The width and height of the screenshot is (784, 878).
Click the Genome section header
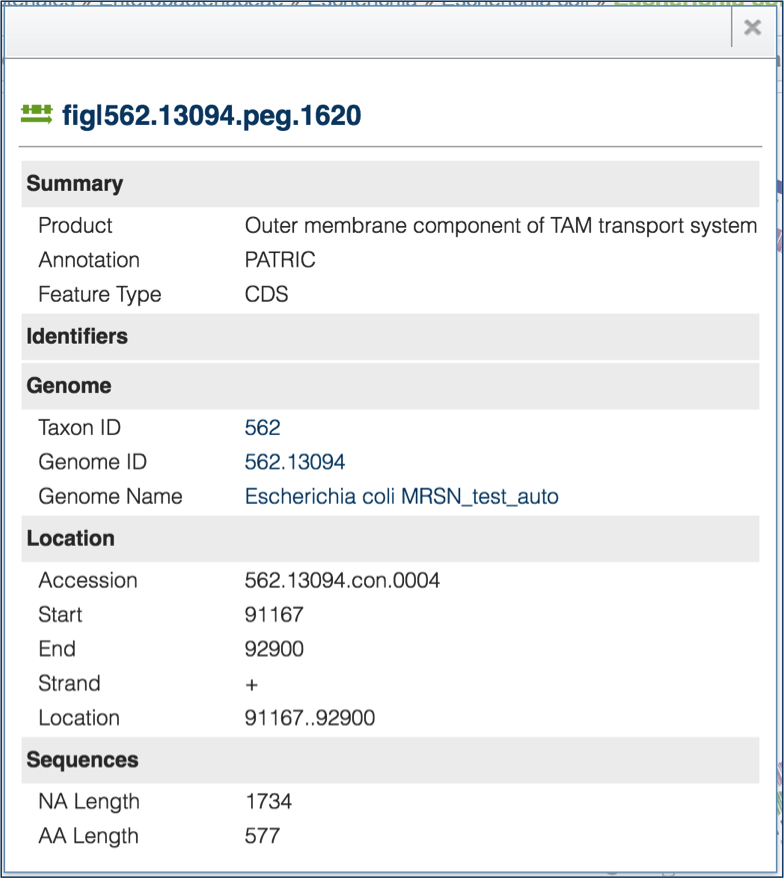[x=69, y=386]
